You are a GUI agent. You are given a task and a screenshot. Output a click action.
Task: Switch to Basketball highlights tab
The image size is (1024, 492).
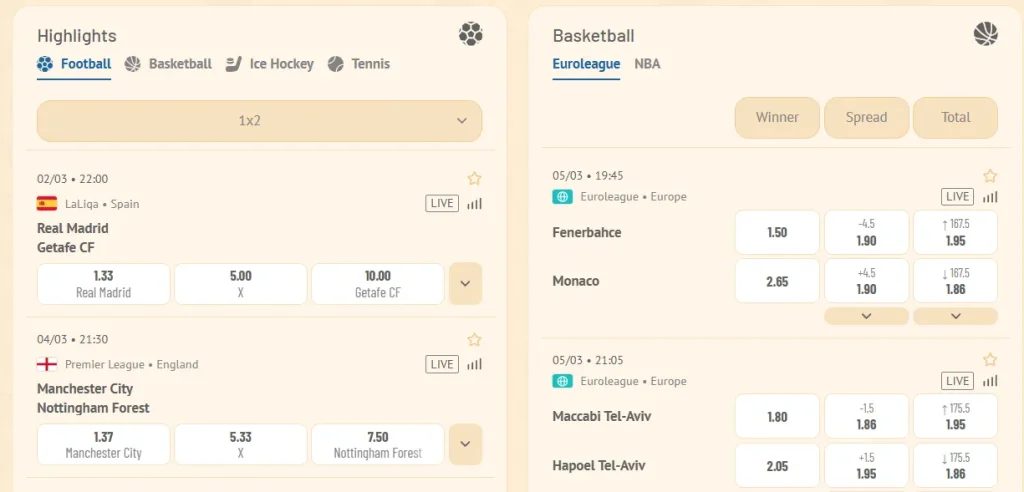pyautogui.click(x=168, y=64)
